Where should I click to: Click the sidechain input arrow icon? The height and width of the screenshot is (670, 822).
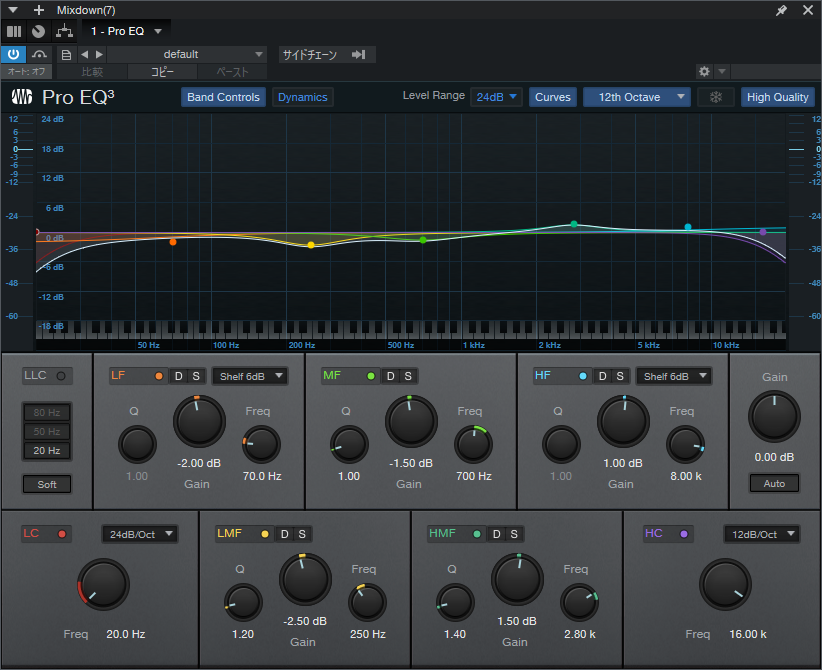point(359,55)
